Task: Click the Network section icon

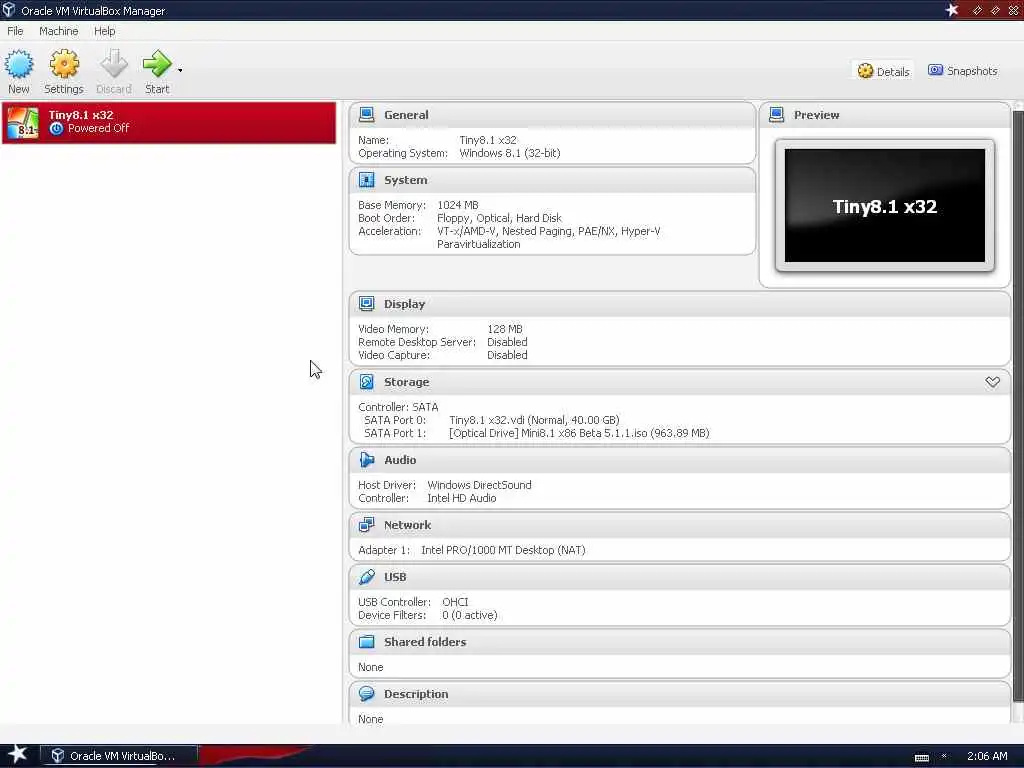Action: point(366,525)
